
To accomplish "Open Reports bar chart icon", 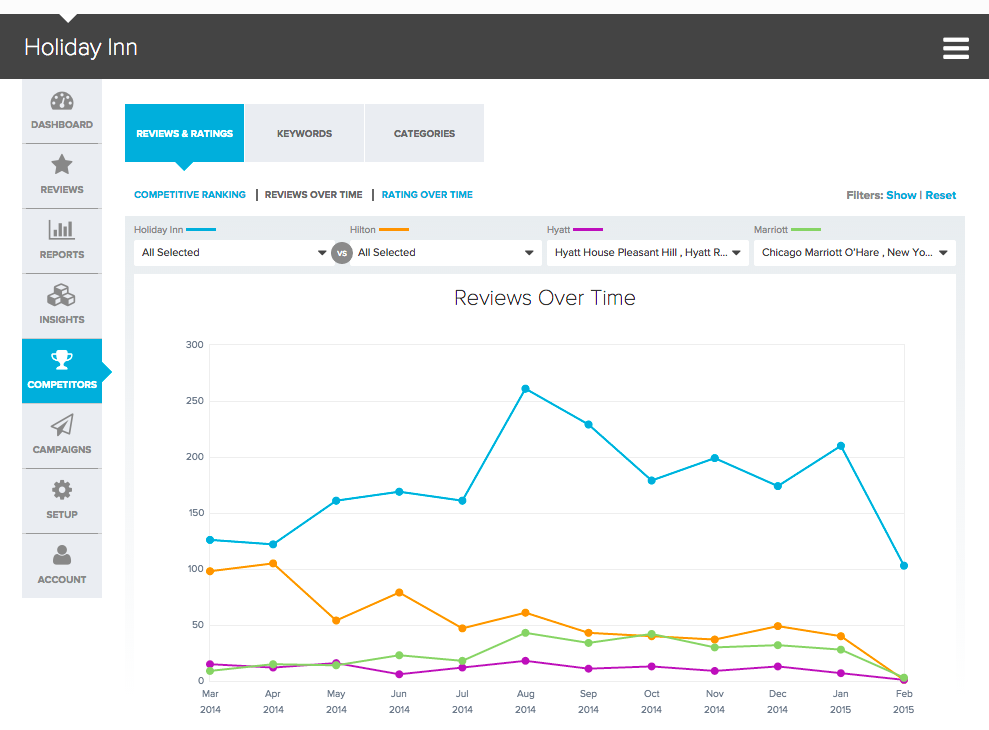I will tap(62, 231).
